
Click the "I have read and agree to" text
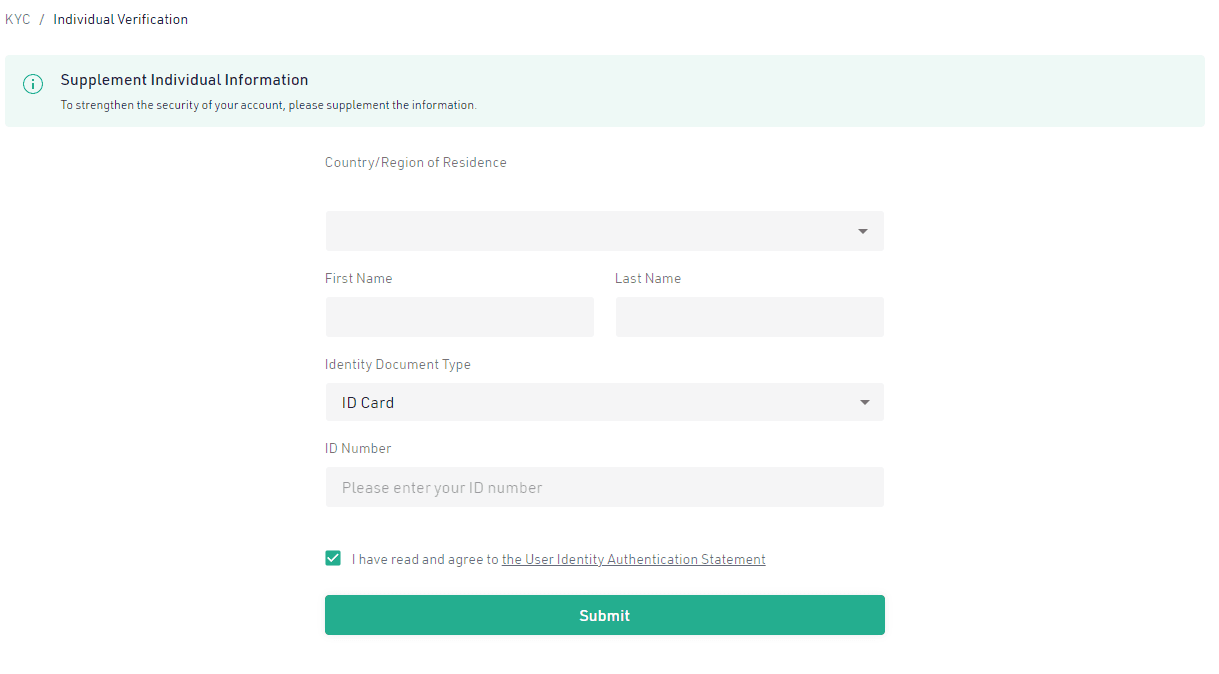coord(425,560)
